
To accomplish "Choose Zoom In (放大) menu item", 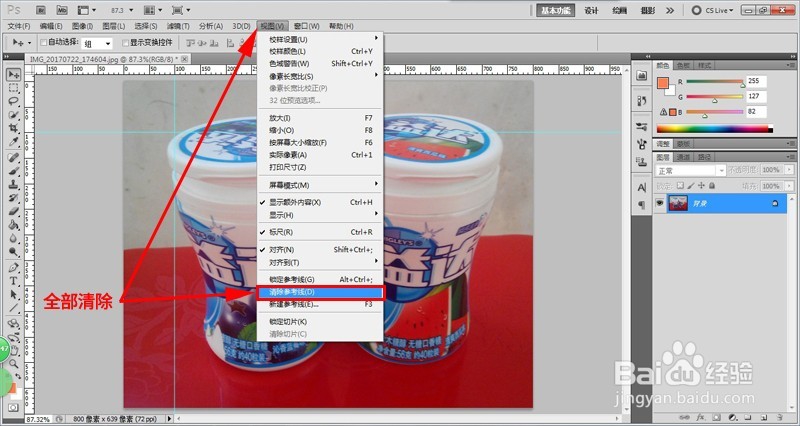I will coord(320,118).
